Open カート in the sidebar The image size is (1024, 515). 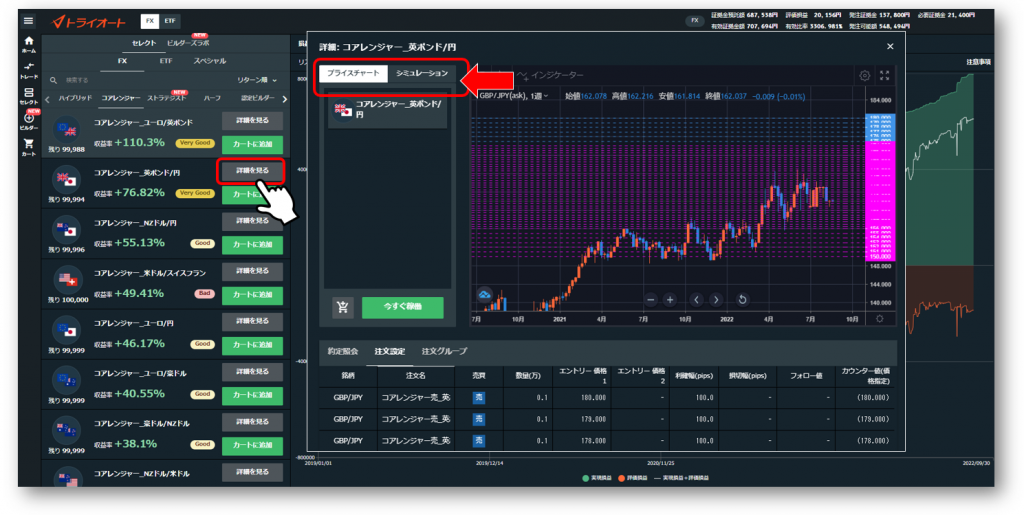[29, 148]
